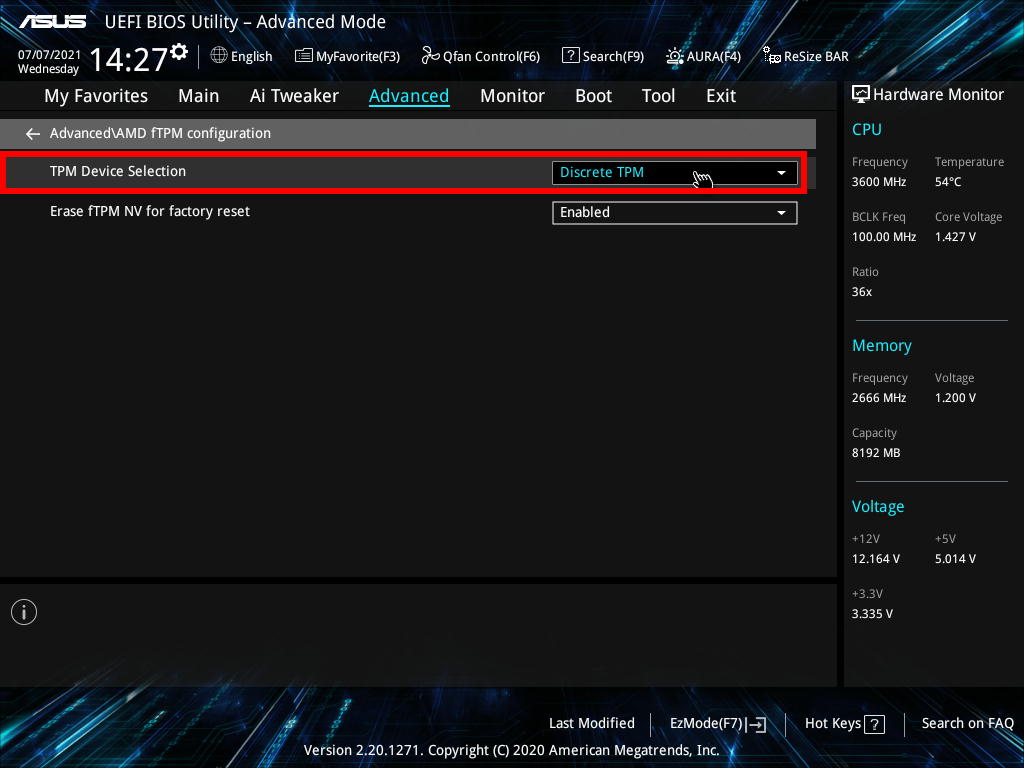Image resolution: width=1024 pixels, height=768 pixels.
Task: Click +12V value 12.164 V
Action: point(875,559)
